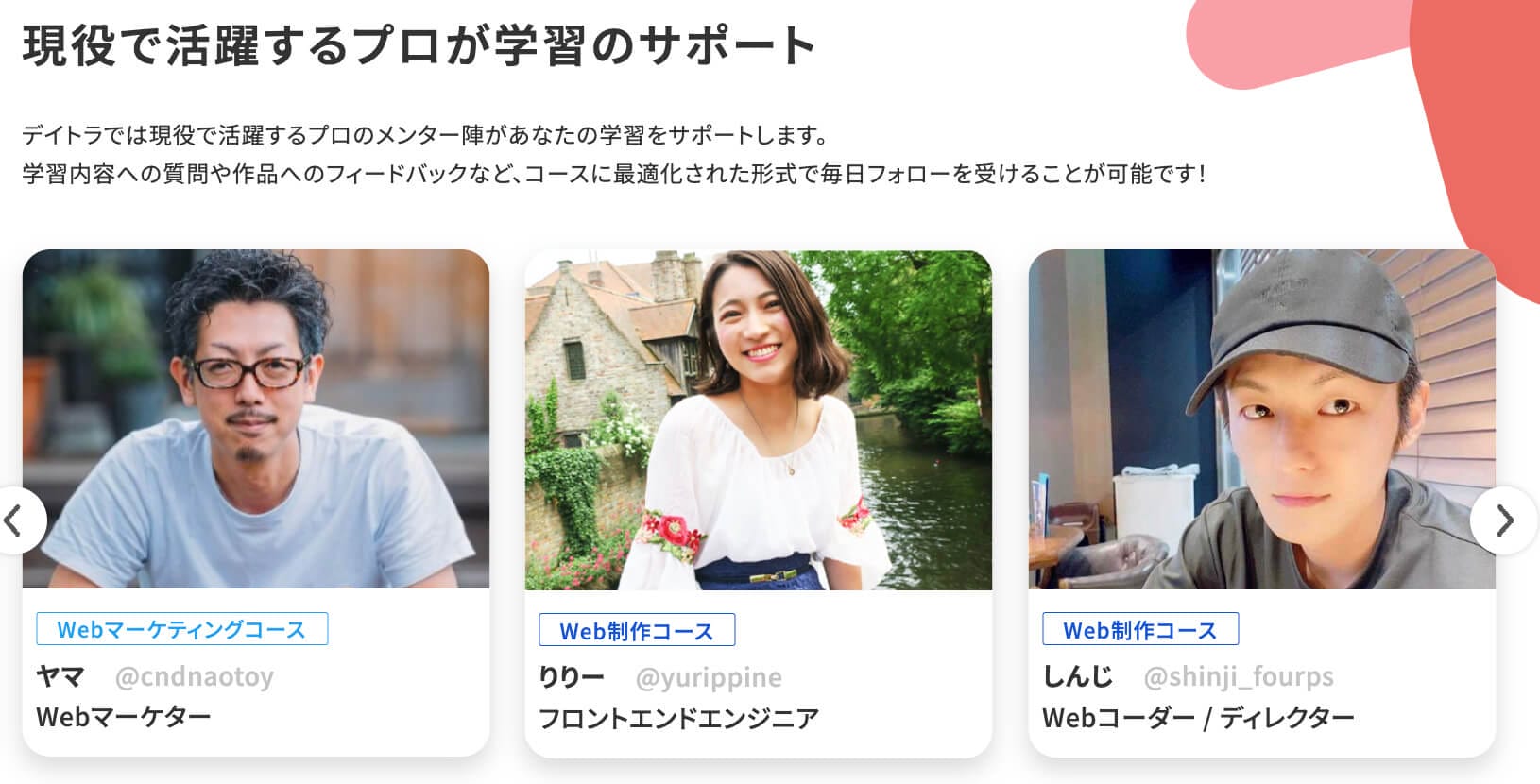Open the @shinji_fourps handle link
Image resolution: width=1540 pixels, height=784 pixels.
1238,677
